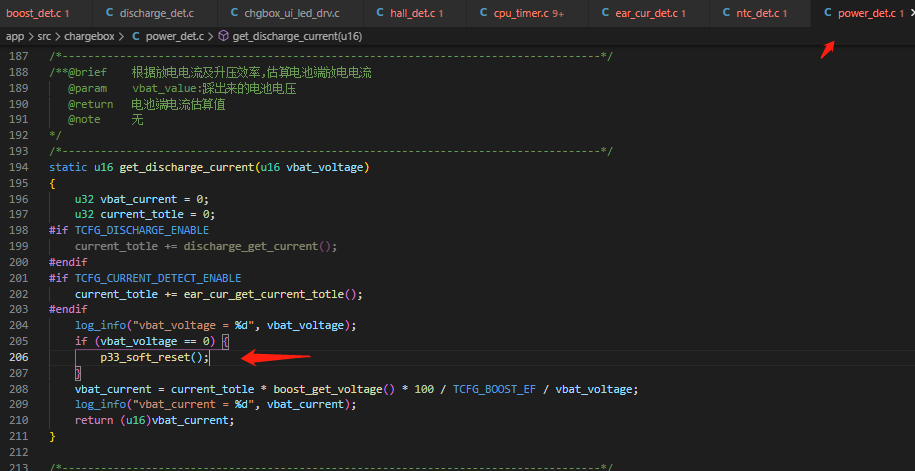Go to the ear_cur_det.c tab

[648, 13]
